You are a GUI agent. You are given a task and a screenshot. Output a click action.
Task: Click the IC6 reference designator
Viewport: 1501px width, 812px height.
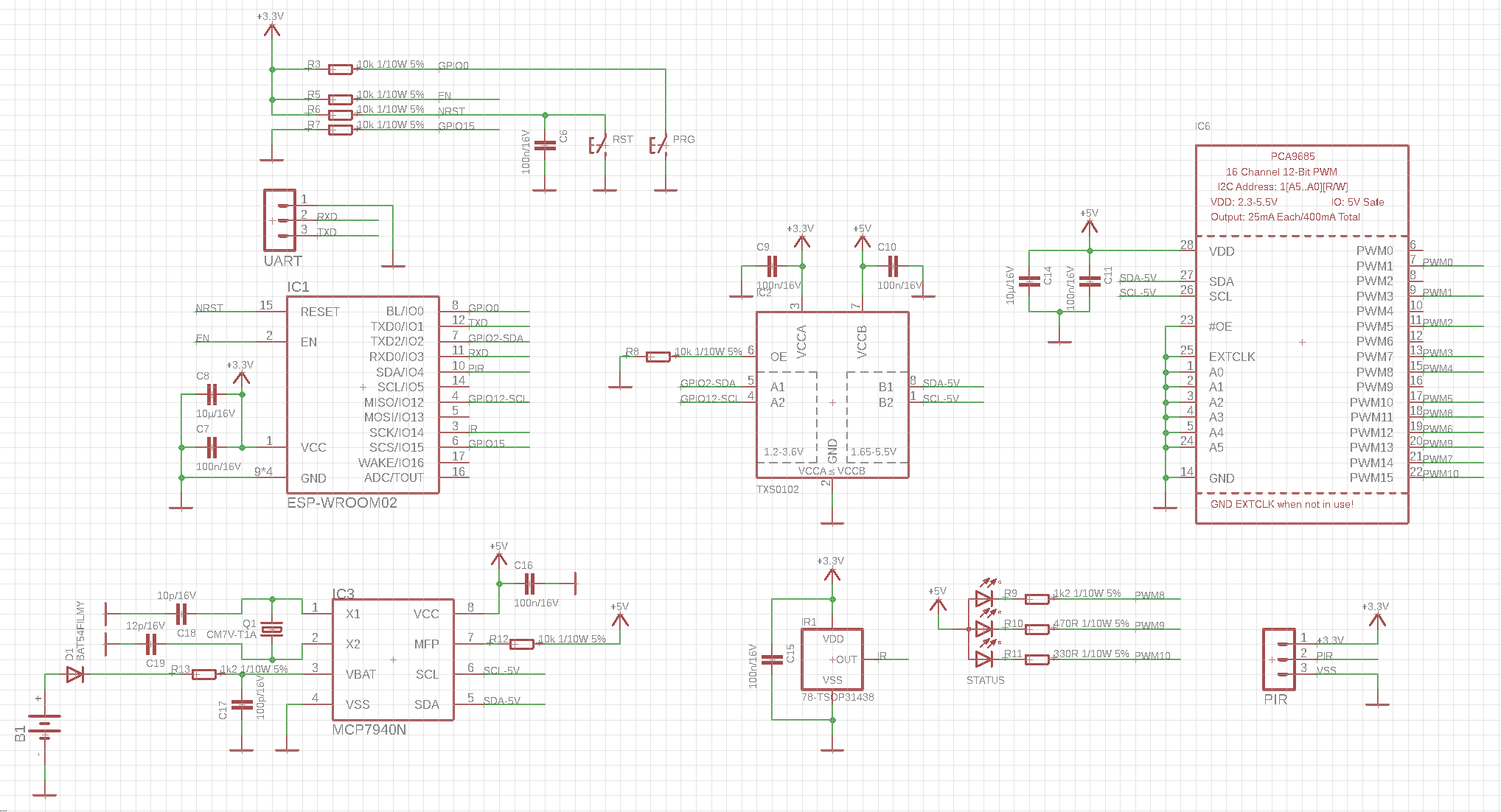[1202, 126]
